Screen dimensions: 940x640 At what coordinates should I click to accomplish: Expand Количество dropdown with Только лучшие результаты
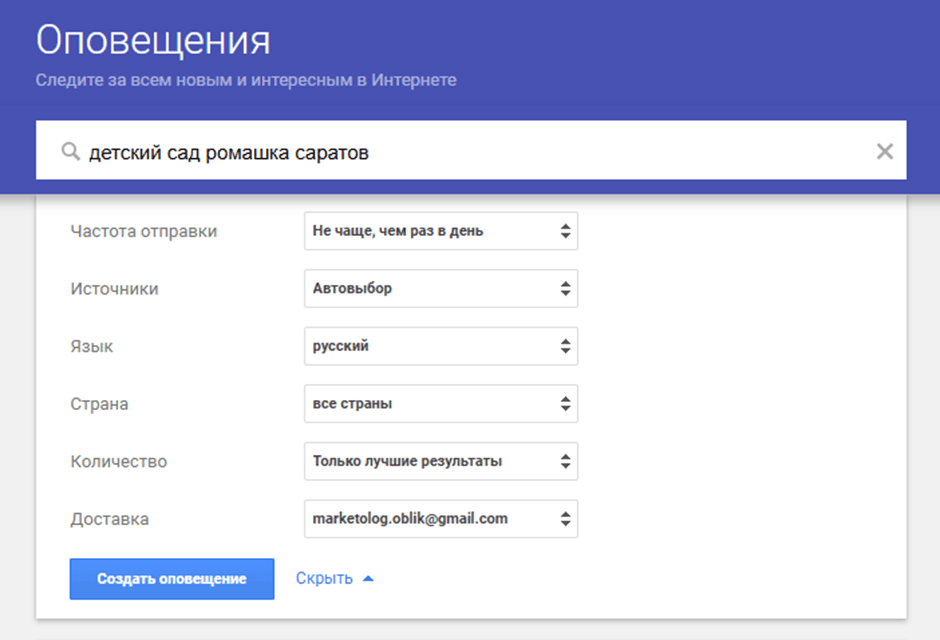440,462
